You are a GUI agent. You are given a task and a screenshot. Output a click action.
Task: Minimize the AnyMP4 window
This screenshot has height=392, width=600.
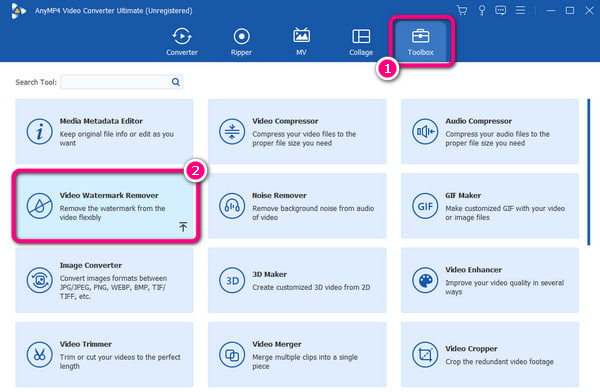tap(551, 10)
